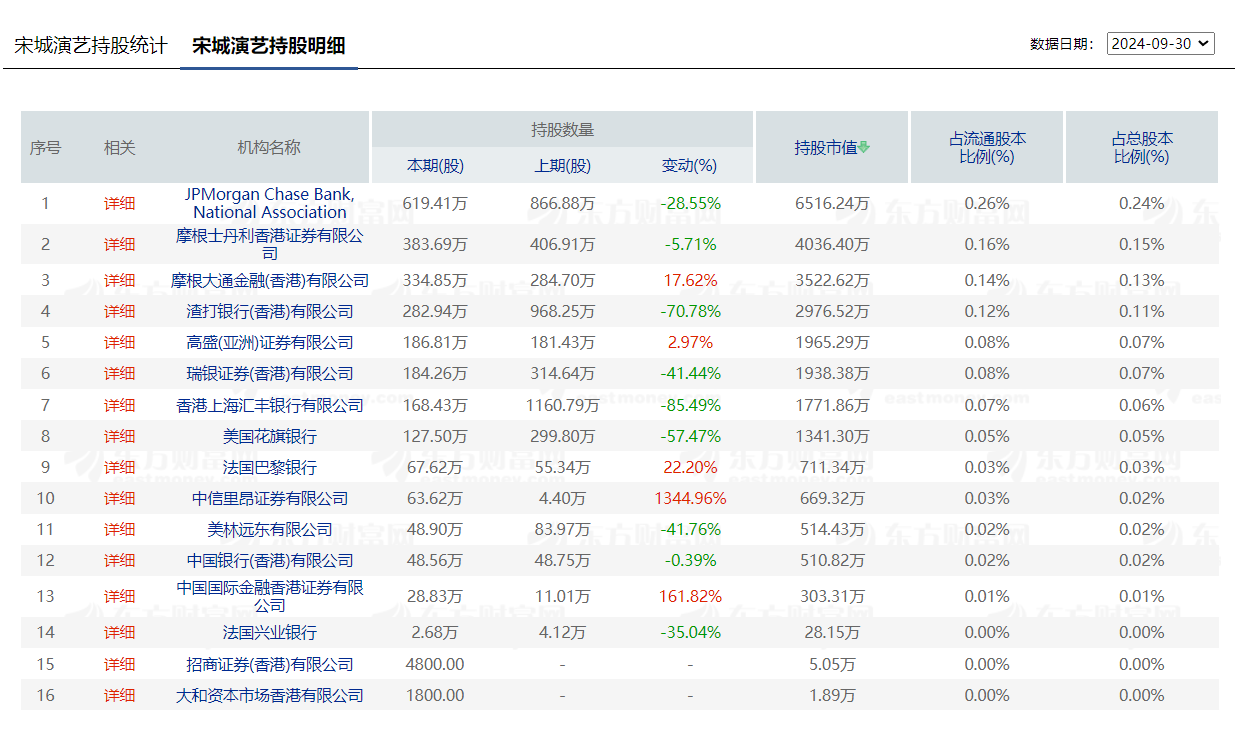Screen dimensions: 1235x729
Task: Click institution name 大和资本市场香港有限公司
Action: [x=270, y=695]
